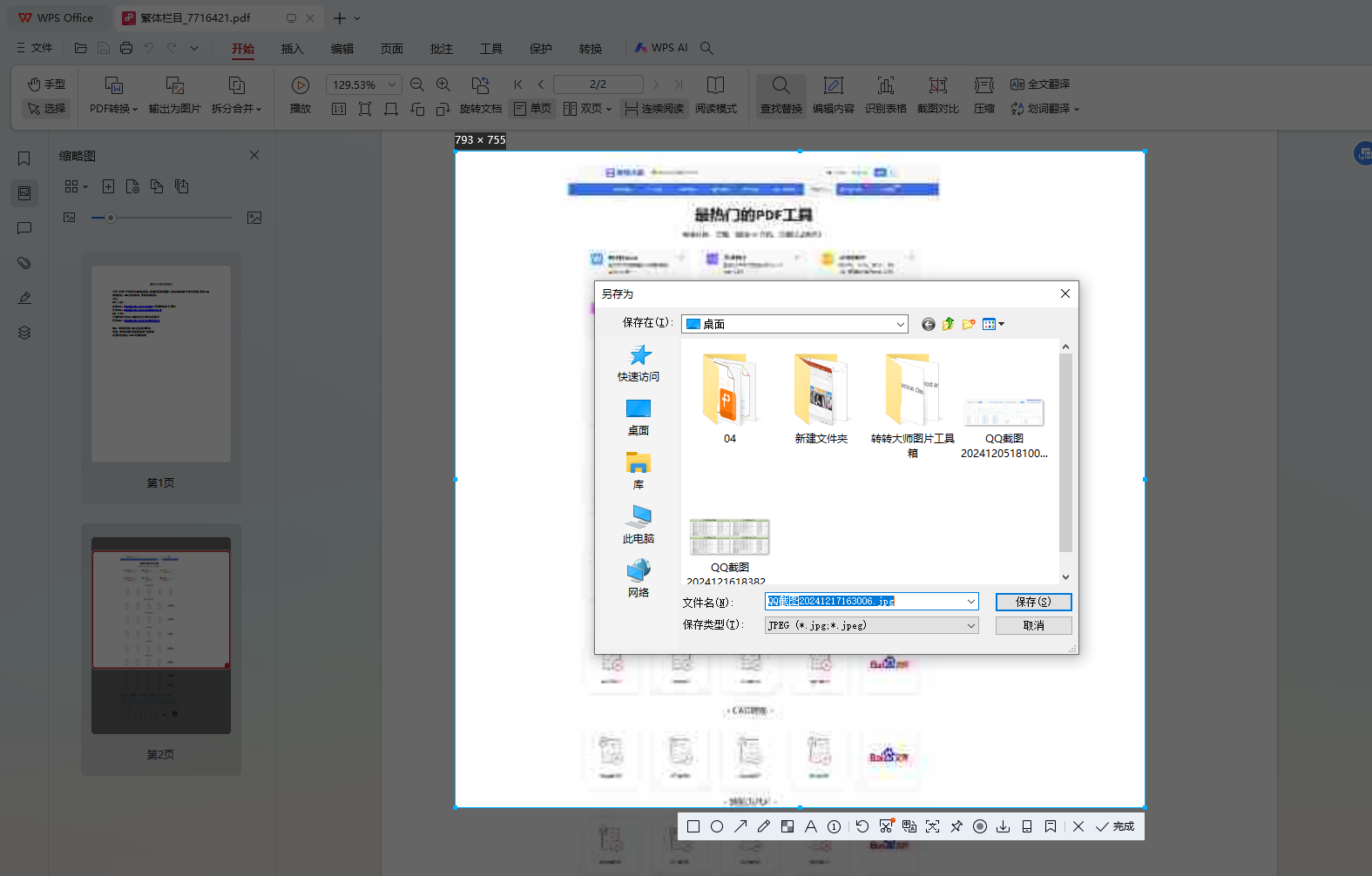Screen dimensions: 1372x876
Task: Click the download/save screenshot icon
Action: tap(1004, 826)
